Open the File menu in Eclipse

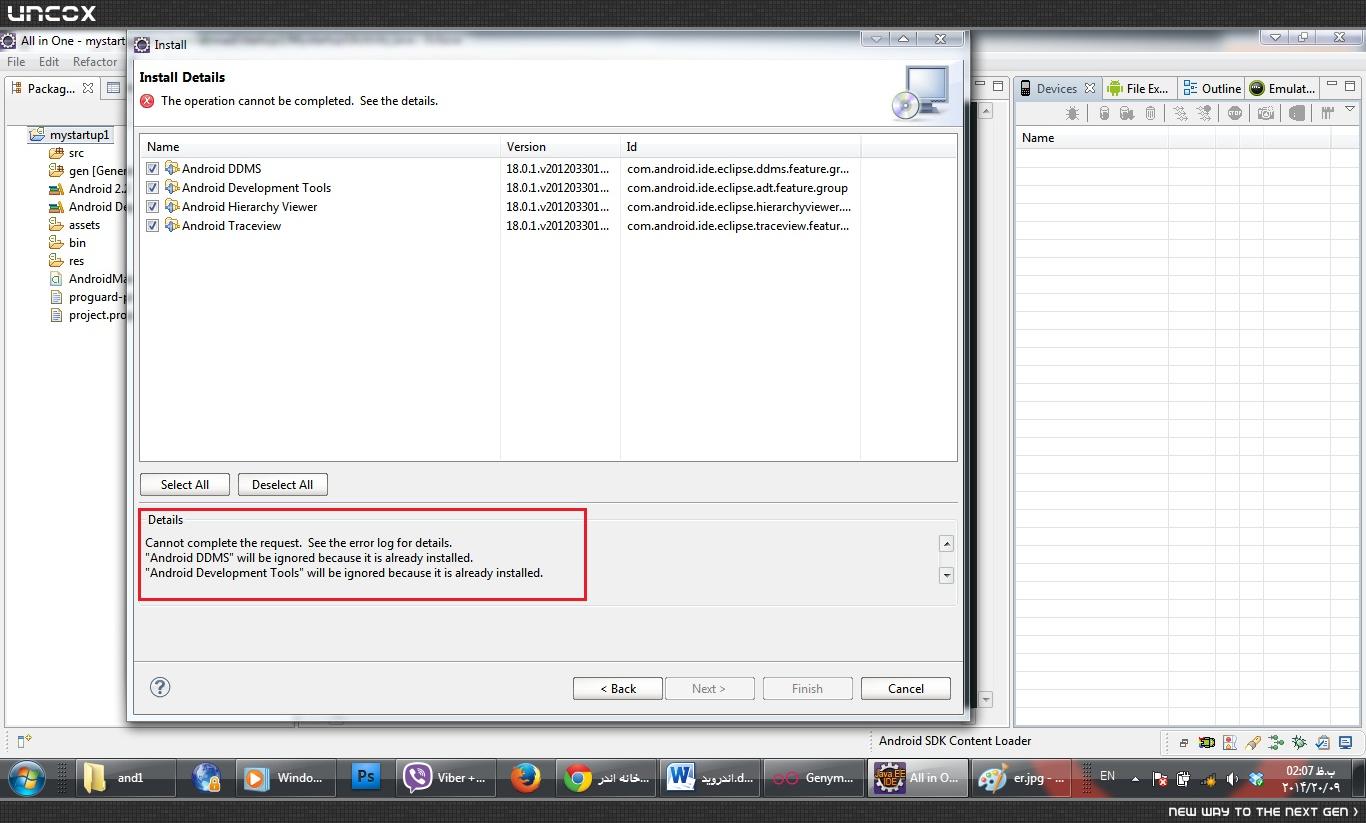[x=17, y=62]
